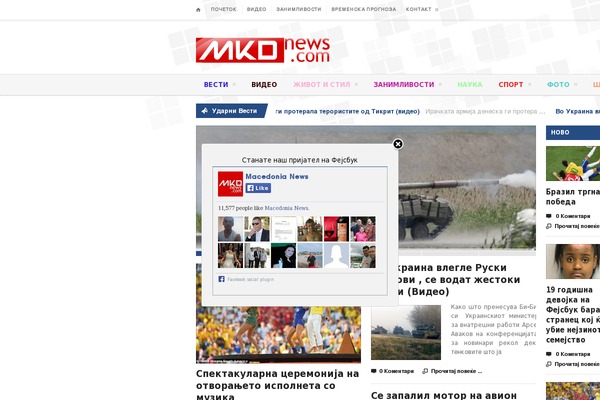Open the Тикрит (видео) ticker headline

point(347,111)
